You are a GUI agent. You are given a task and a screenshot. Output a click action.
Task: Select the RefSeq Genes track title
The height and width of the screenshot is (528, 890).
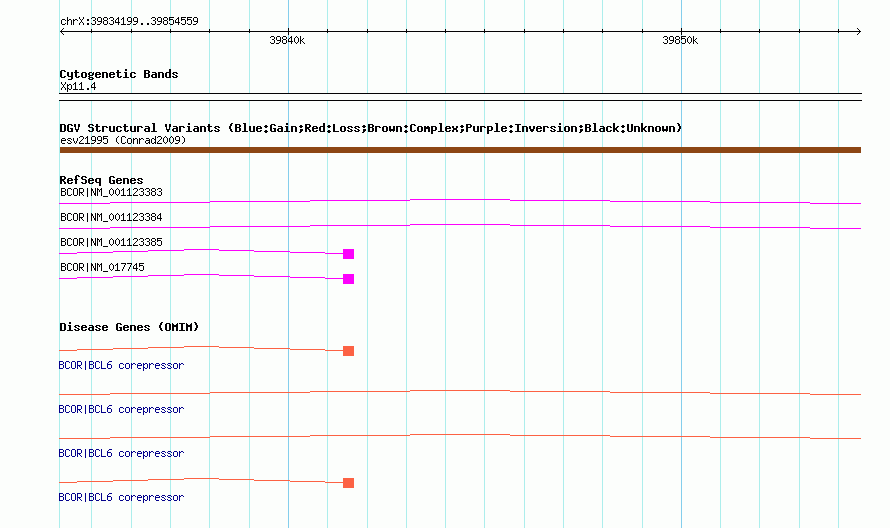coord(101,180)
